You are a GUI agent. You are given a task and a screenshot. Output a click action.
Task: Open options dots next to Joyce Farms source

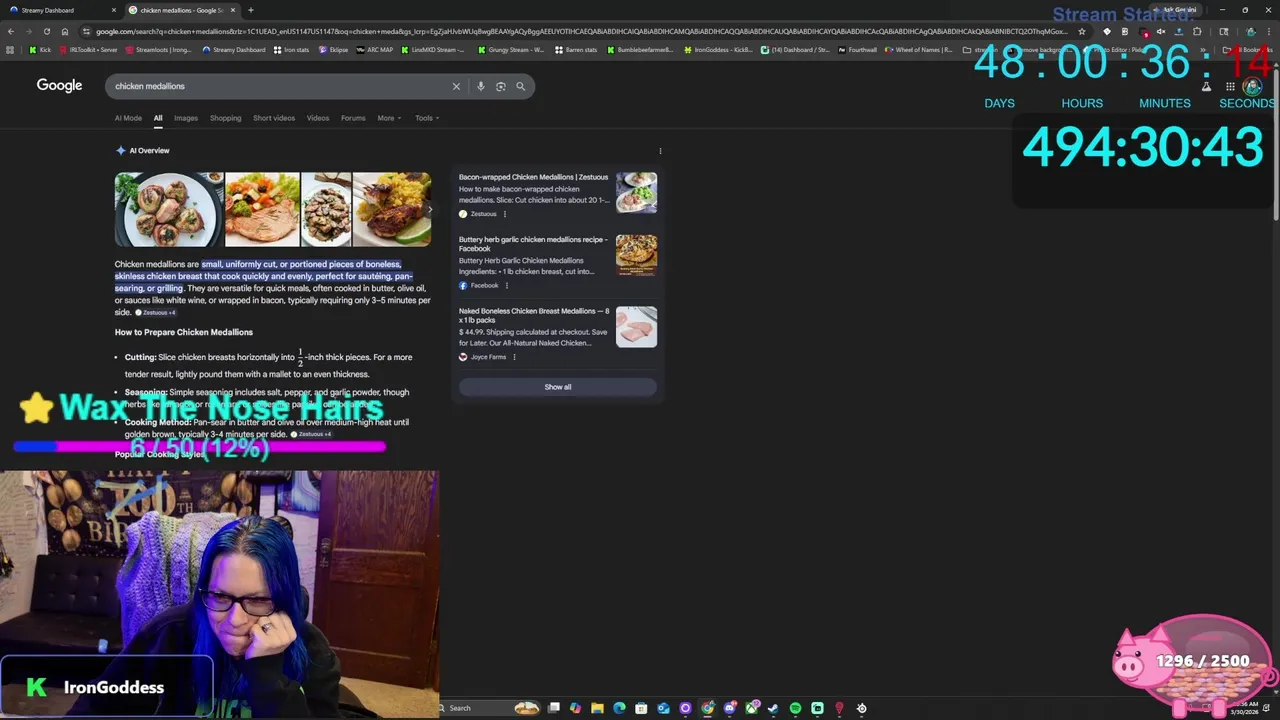coord(514,357)
